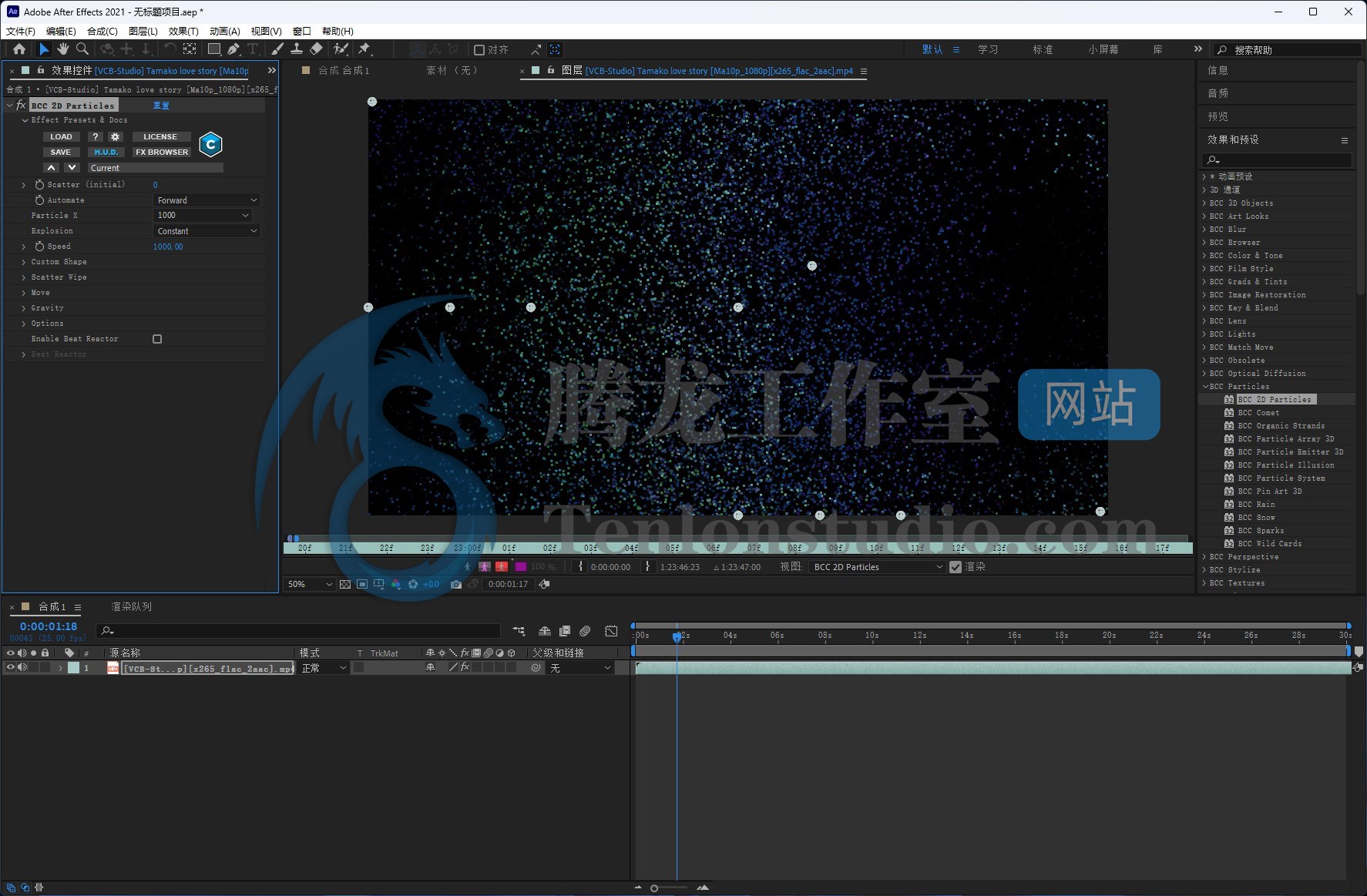Select the Zoom magnifier tool

(x=82, y=49)
